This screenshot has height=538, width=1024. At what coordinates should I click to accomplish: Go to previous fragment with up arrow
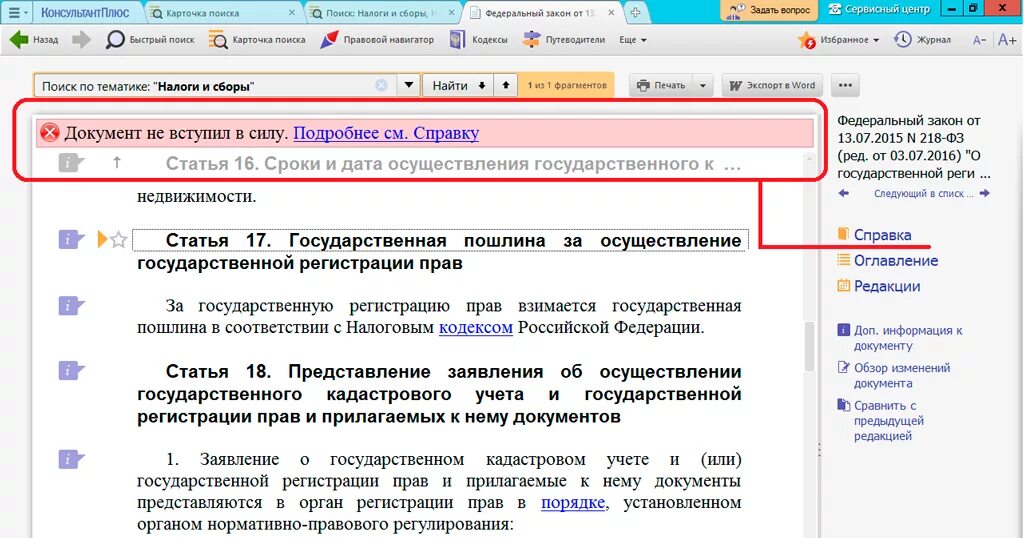point(505,86)
